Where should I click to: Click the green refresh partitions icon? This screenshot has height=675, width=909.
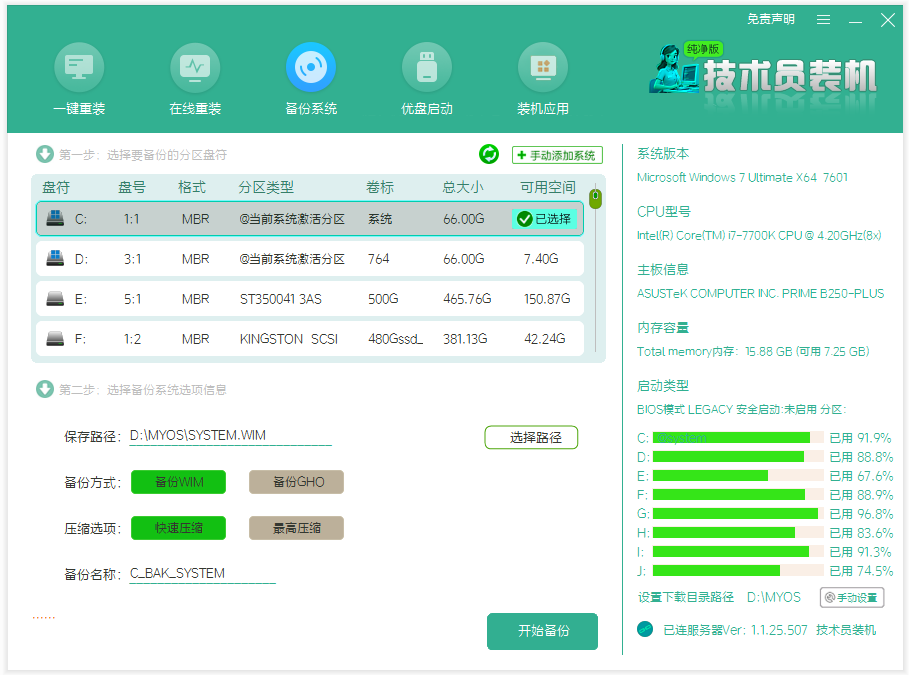click(489, 154)
